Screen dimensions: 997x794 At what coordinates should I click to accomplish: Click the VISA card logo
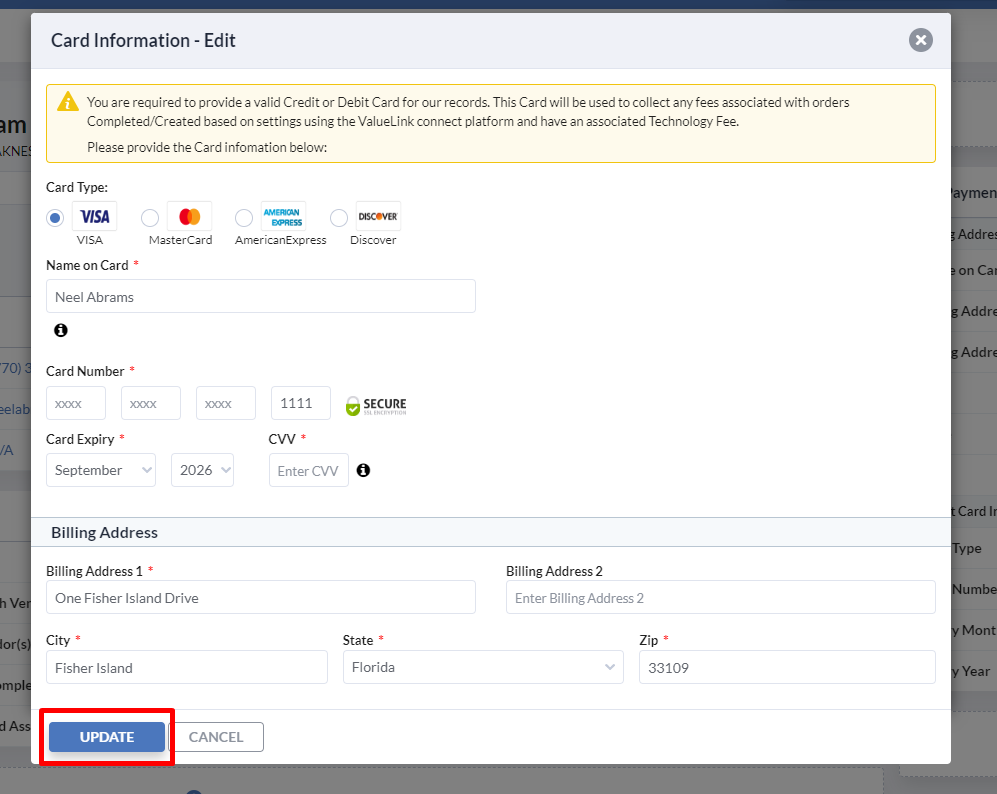click(x=95, y=216)
